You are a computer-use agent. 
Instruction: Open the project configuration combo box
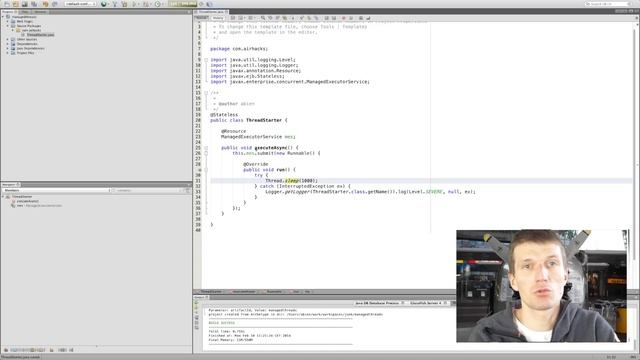pyautogui.click(x=80, y=4)
